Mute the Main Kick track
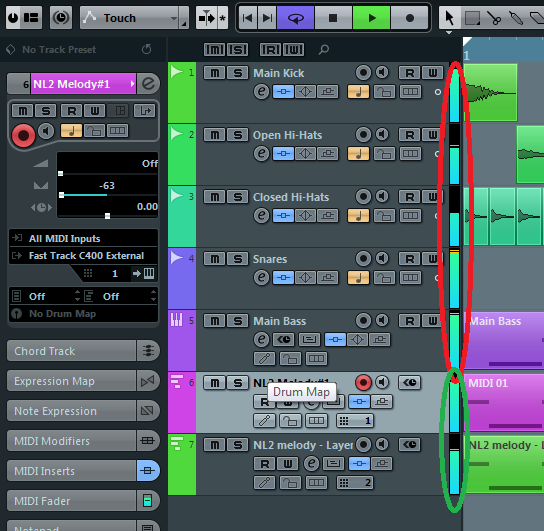544x531 pixels. [214, 73]
